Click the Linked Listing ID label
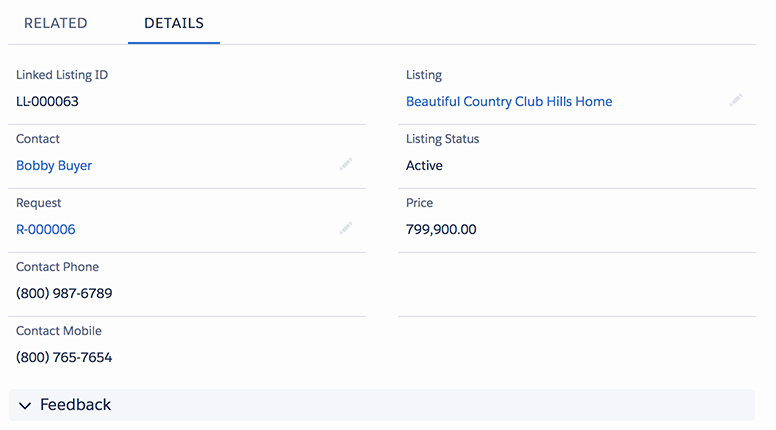Viewport: 776px width, 430px height. click(x=62, y=75)
